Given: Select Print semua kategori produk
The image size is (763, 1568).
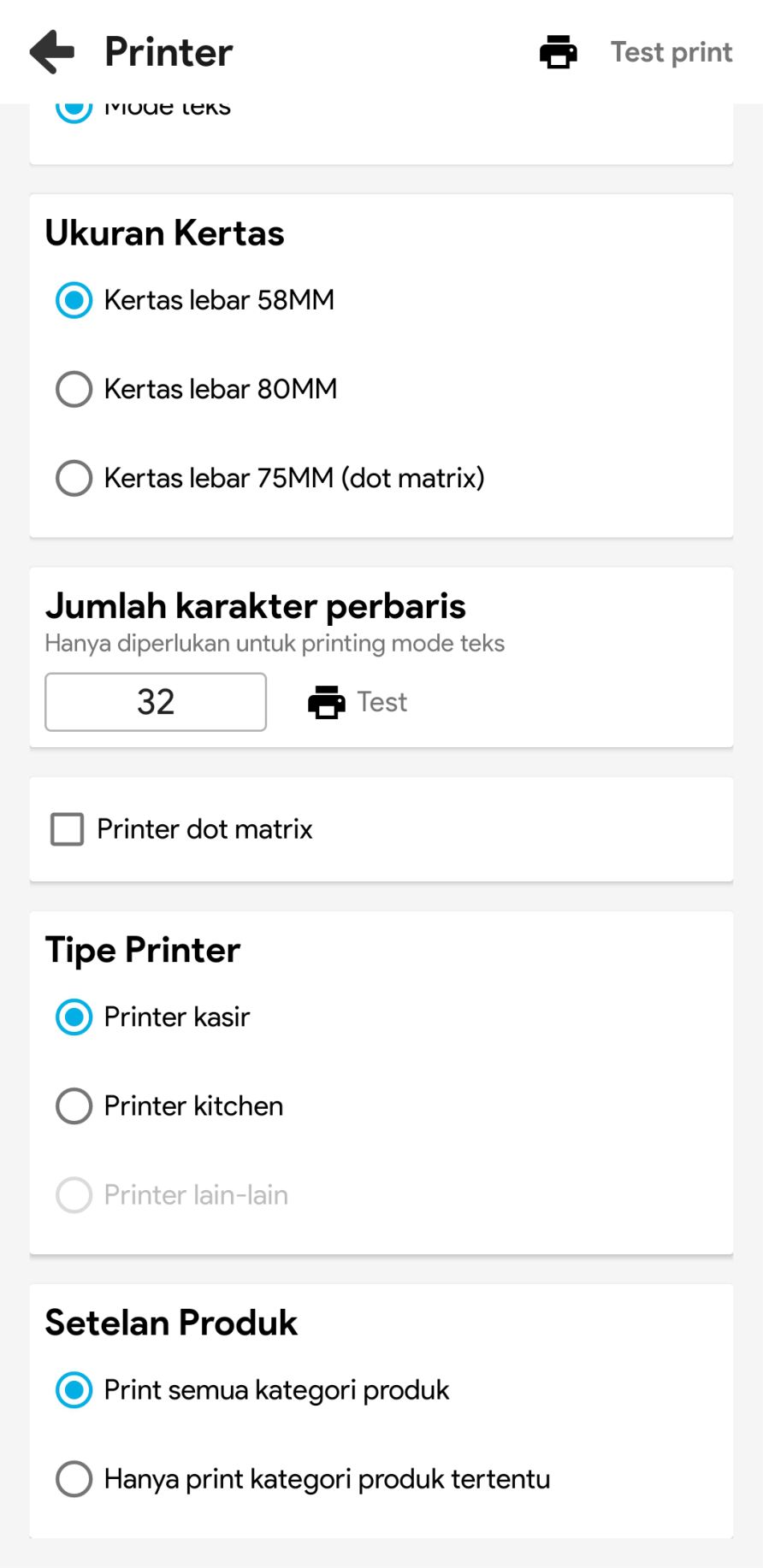Looking at the screenshot, I should click(74, 1390).
